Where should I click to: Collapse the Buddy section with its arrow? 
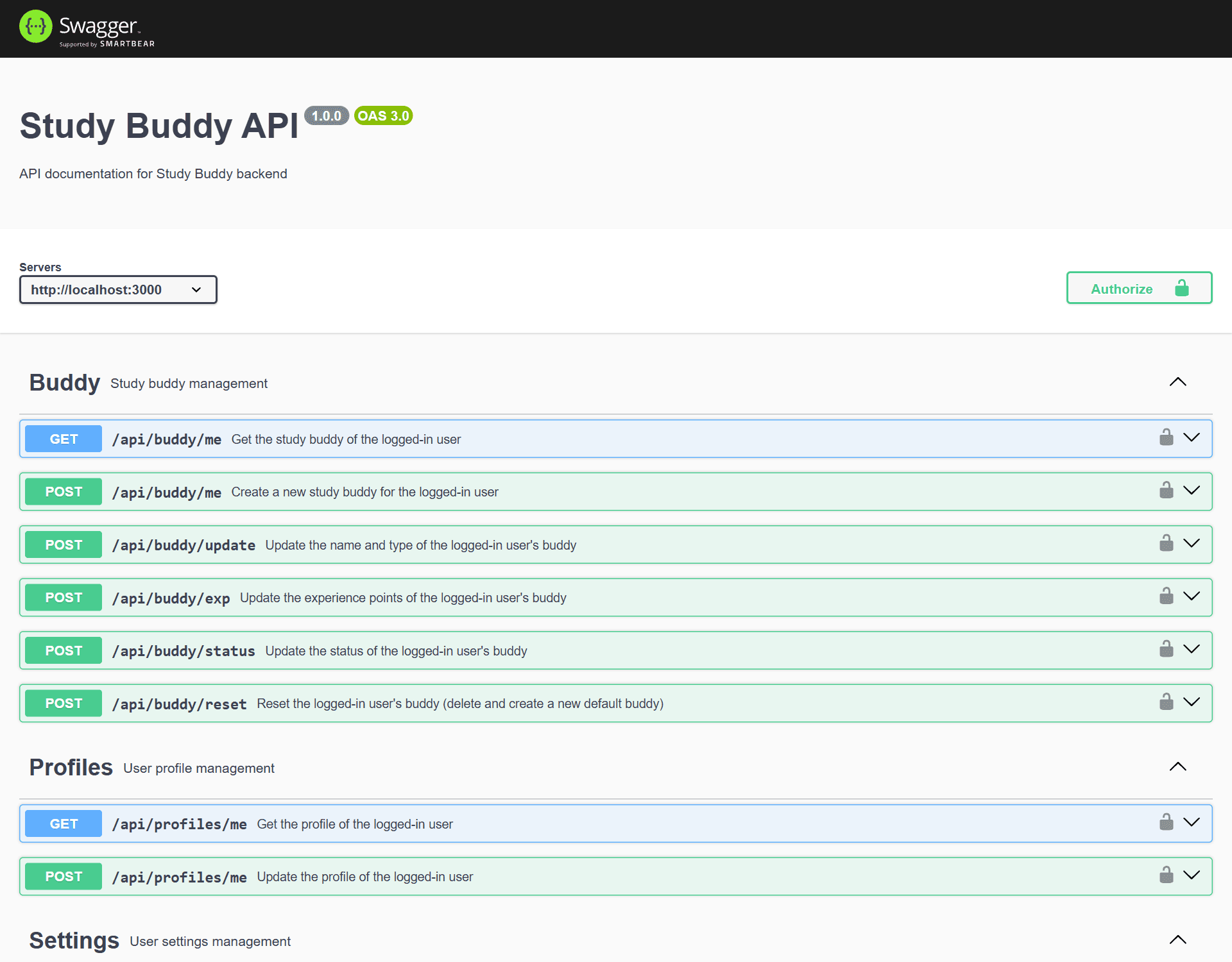click(x=1178, y=382)
